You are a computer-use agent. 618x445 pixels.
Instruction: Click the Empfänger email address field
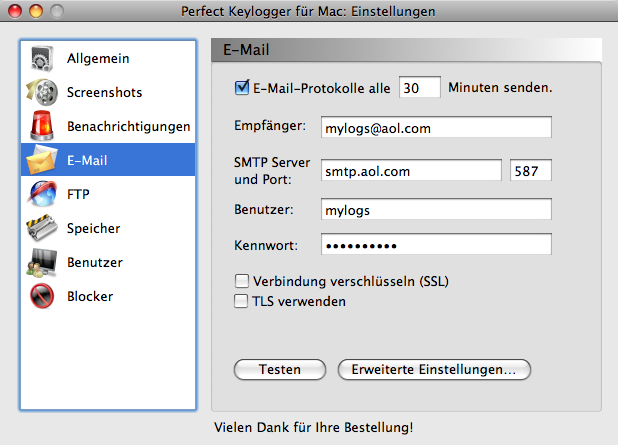[436, 127]
